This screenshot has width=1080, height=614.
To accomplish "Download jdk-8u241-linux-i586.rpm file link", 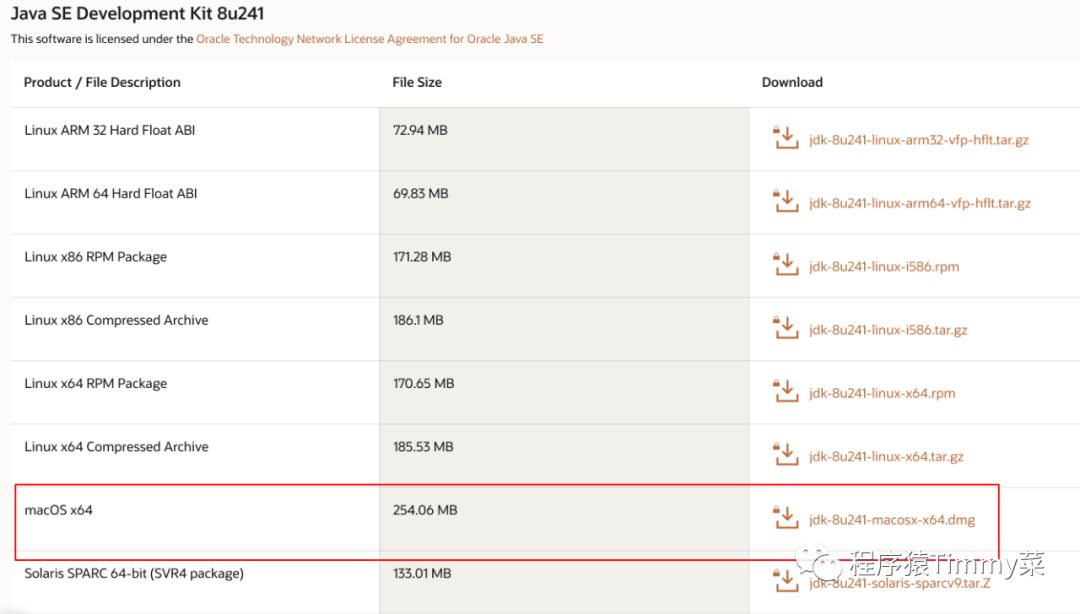I will [884, 267].
